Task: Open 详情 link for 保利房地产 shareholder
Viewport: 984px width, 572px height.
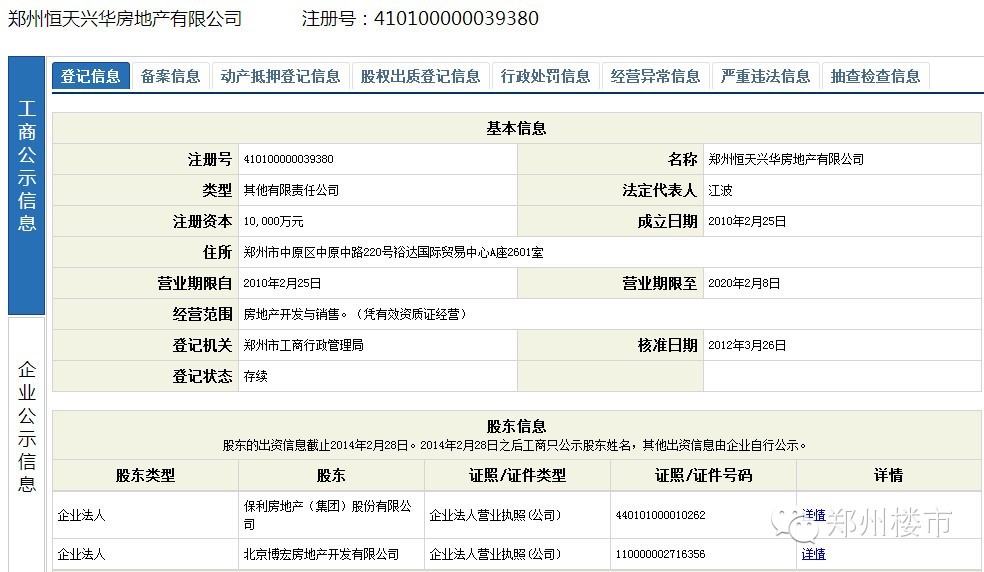Action: pyautogui.click(x=814, y=515)
